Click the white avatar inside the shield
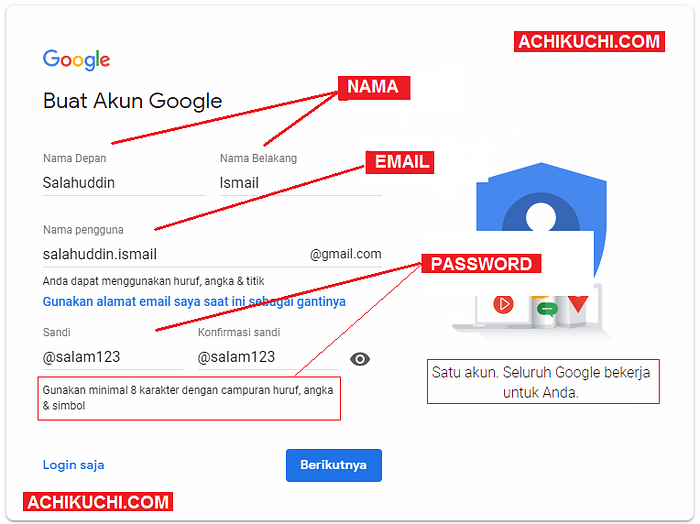The width and height of the screenshot is (700, 524). pos(541,217)
